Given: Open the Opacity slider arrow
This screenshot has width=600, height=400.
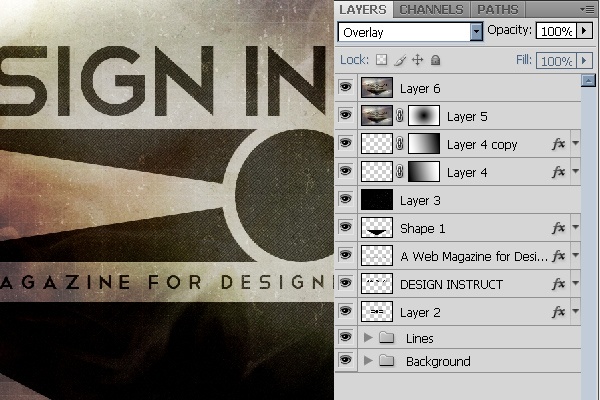Looking at the screenshot, I should tap(584, 31).
